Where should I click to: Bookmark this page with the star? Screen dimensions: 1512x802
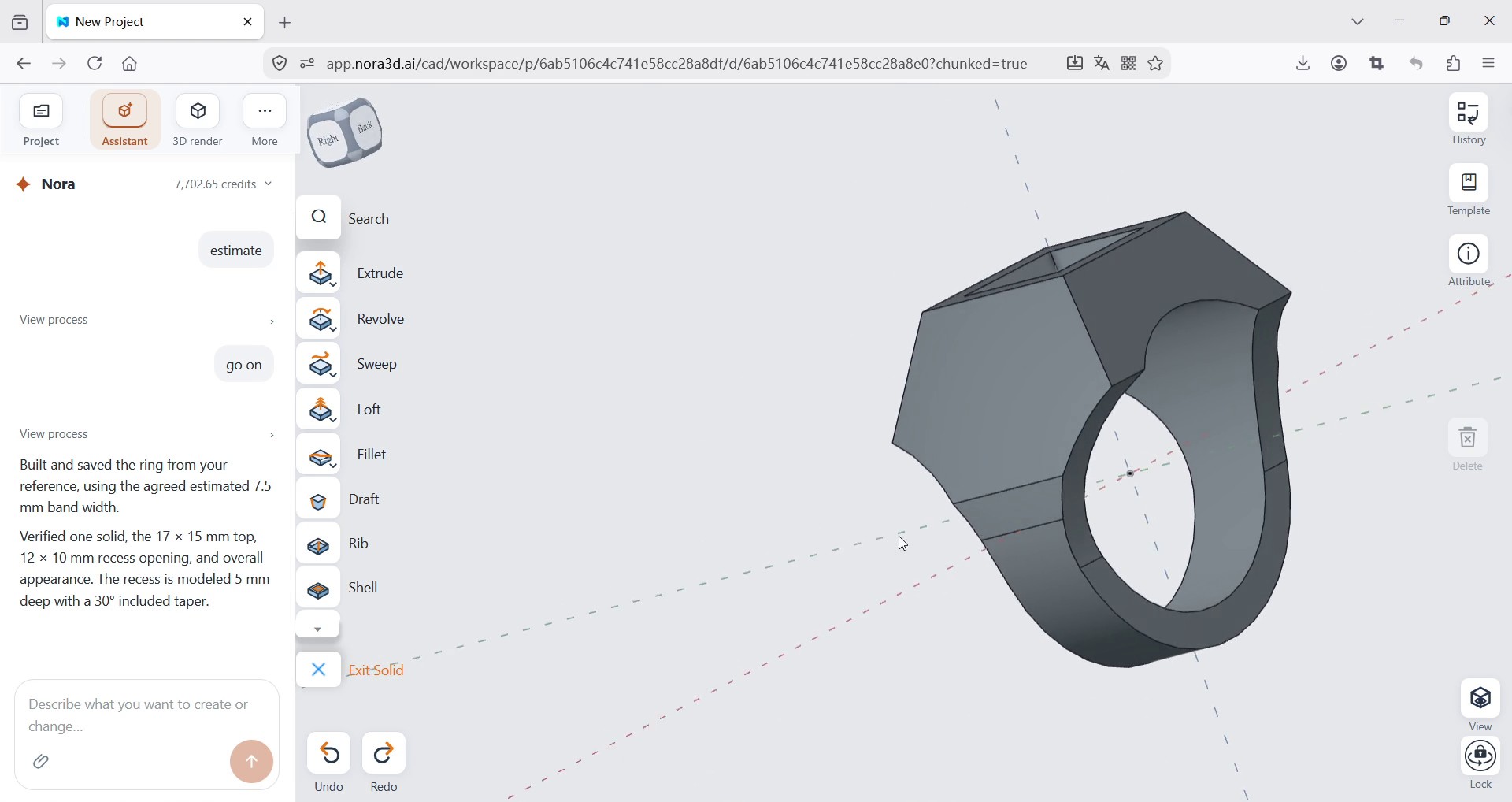click(x=1156, y=64)
